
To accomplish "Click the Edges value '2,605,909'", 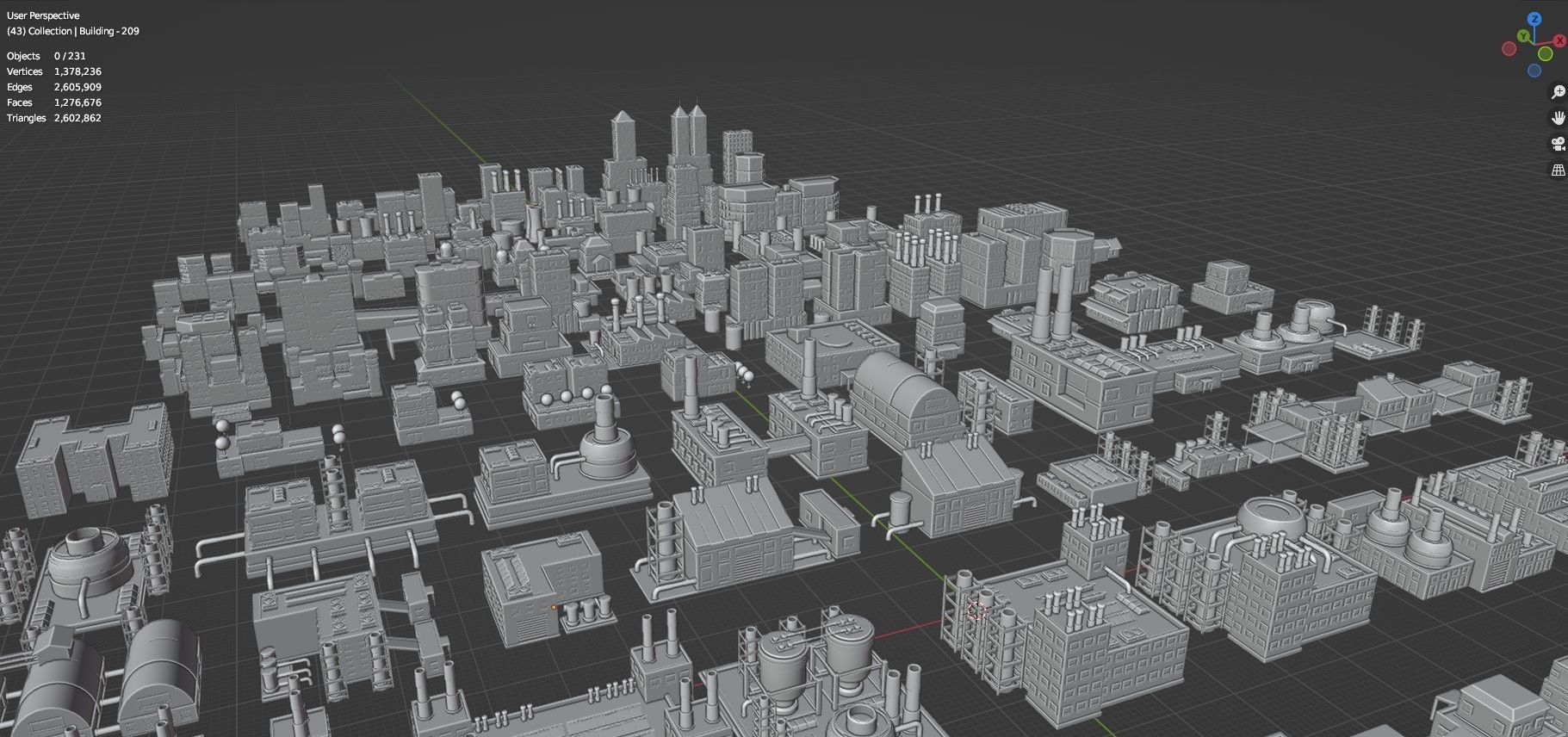I will tap(77, 87).
